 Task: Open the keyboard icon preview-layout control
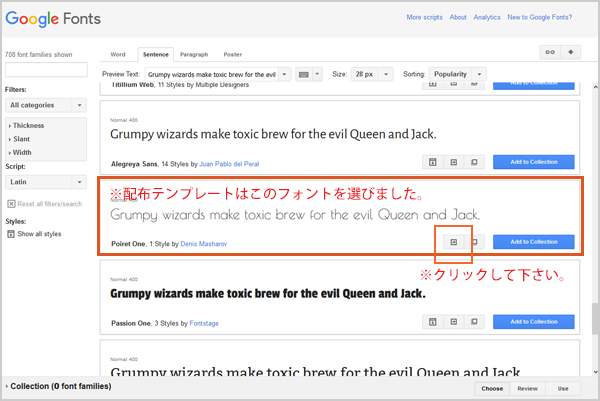tap(304, 74)
